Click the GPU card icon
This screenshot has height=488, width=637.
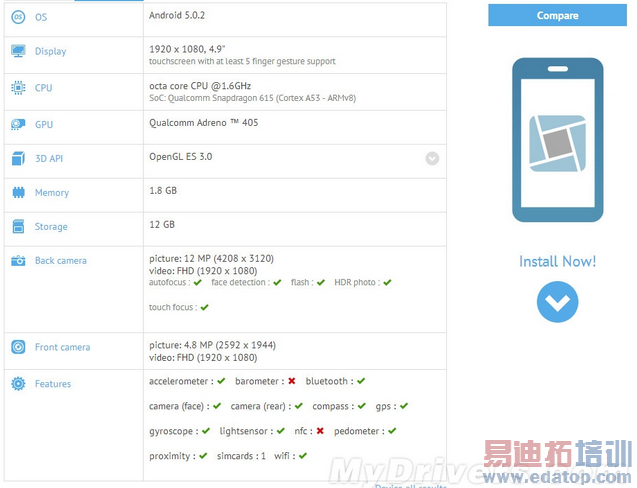(18, 124)
